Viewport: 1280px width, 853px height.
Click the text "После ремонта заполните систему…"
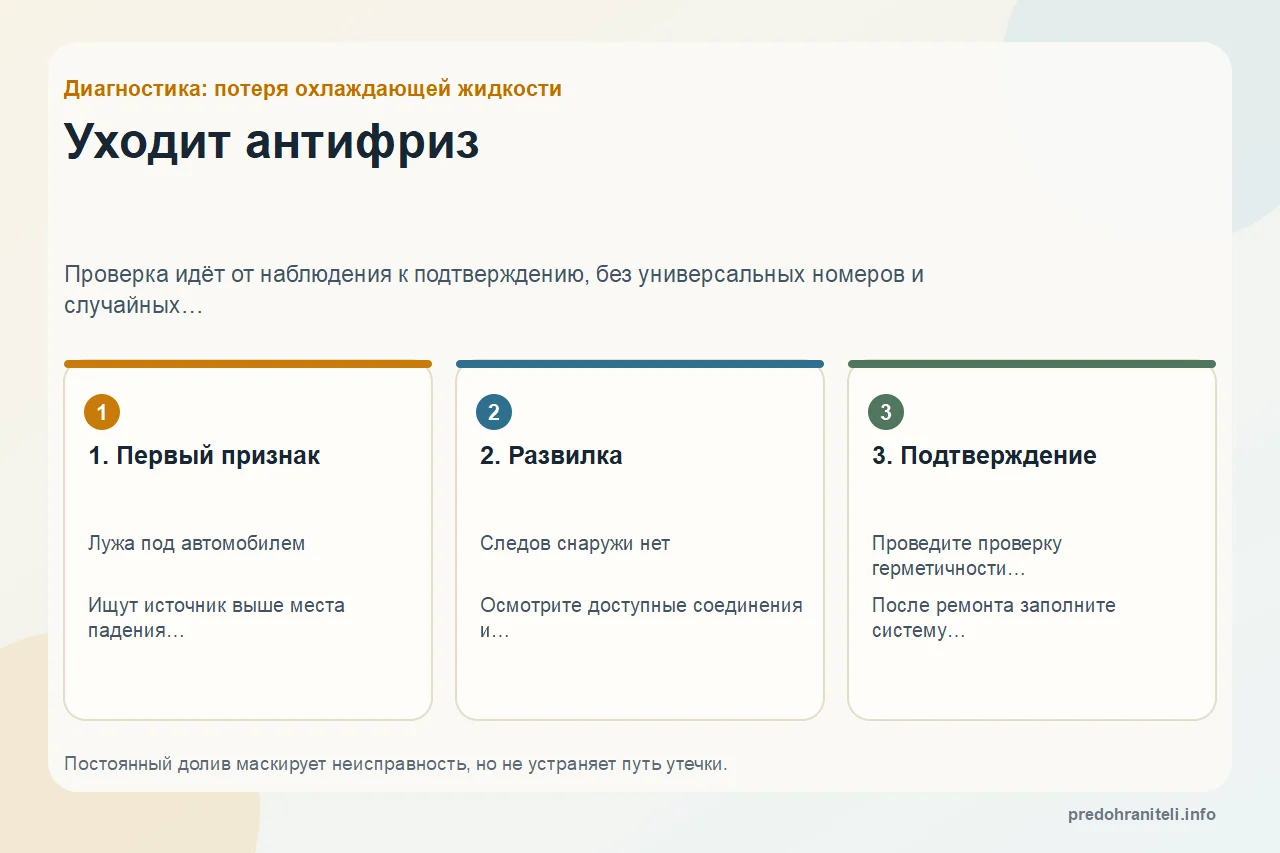(994, 618)
